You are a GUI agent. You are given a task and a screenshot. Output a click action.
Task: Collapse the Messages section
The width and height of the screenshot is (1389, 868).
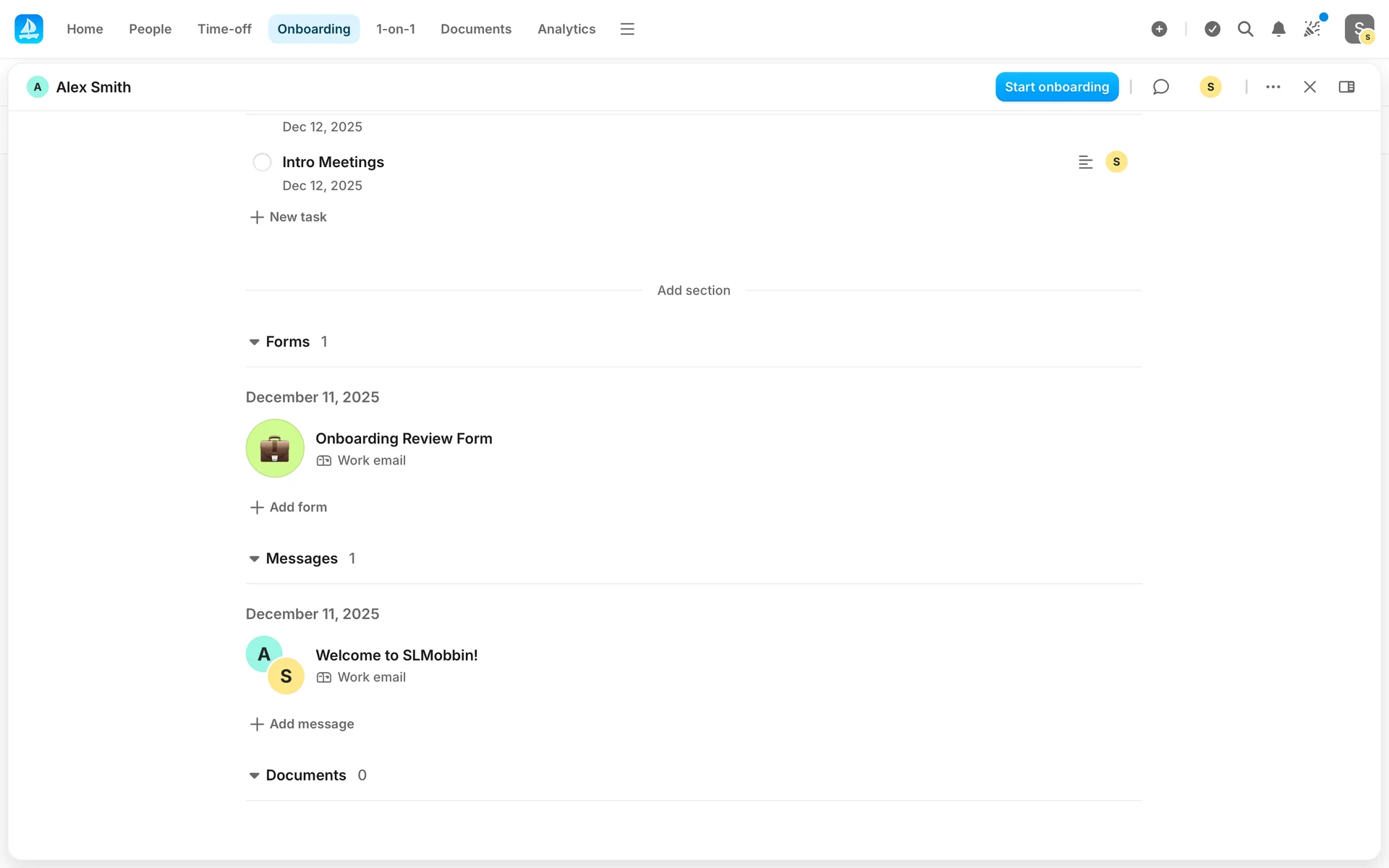click(254, 559)
